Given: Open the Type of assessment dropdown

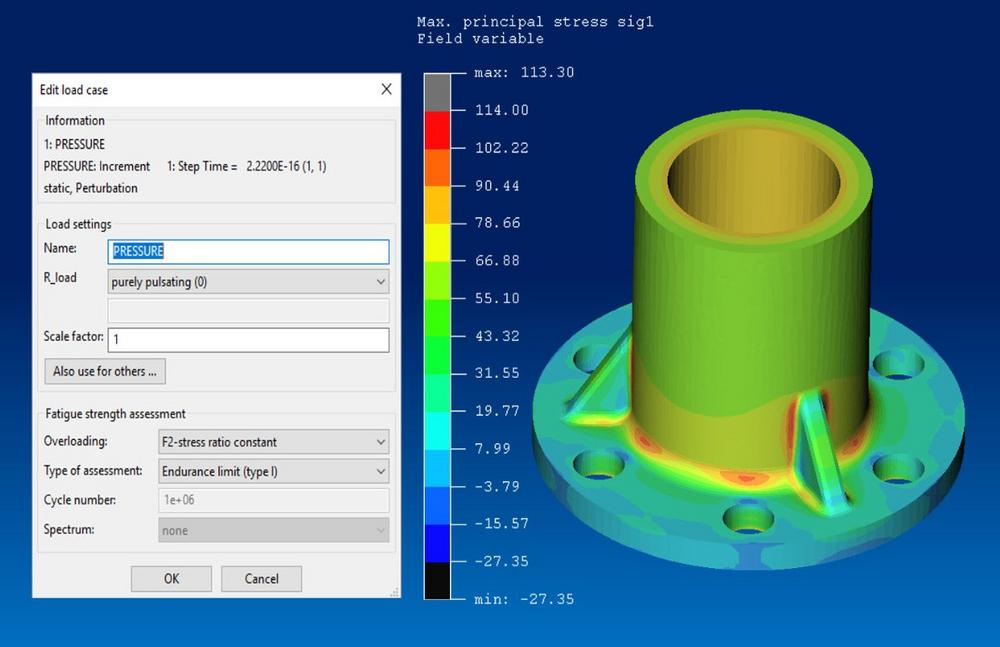Looking at the screenshot, I should [x=273, y=471].
